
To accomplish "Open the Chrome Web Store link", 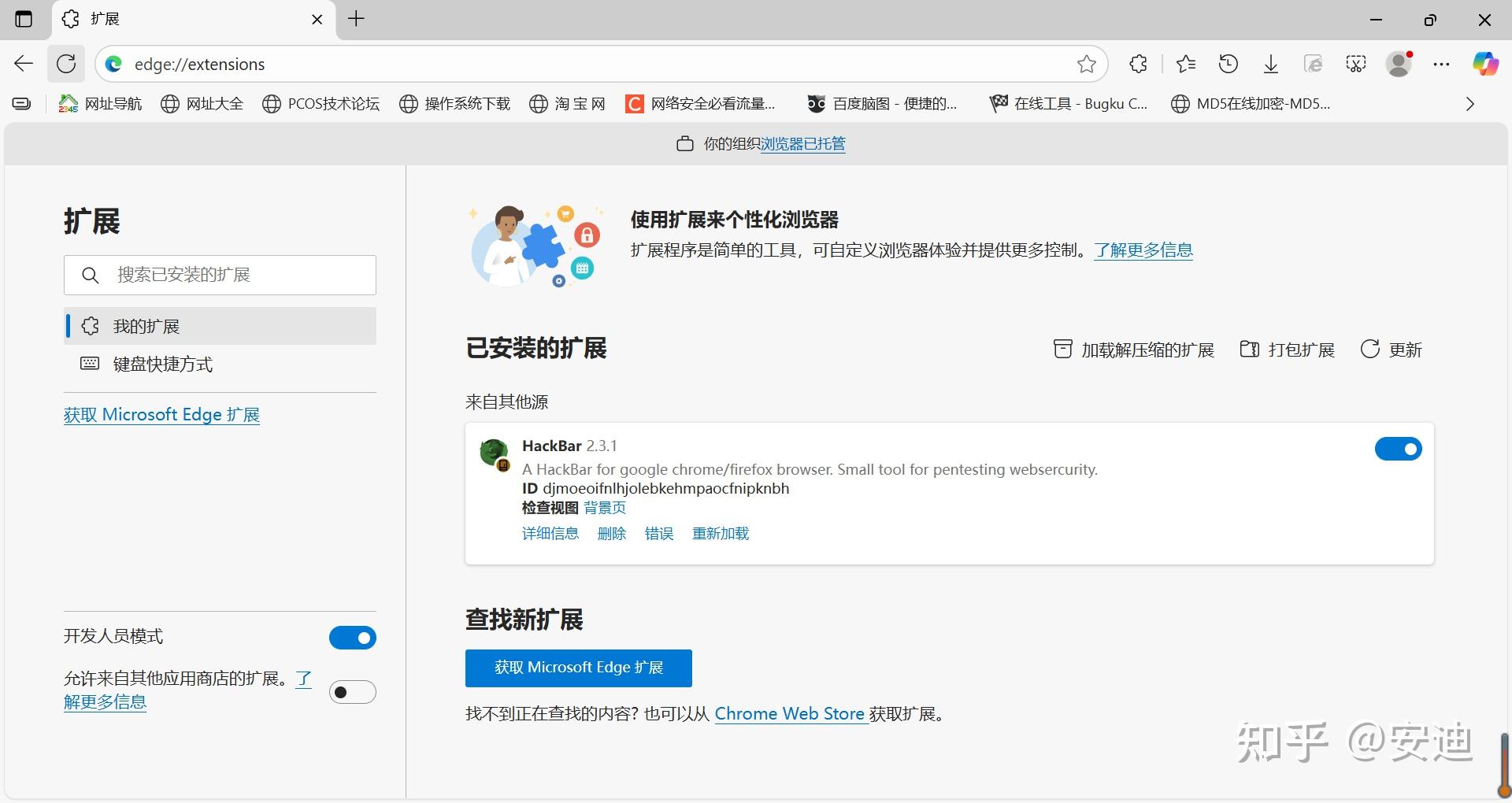I will (790, 714).
